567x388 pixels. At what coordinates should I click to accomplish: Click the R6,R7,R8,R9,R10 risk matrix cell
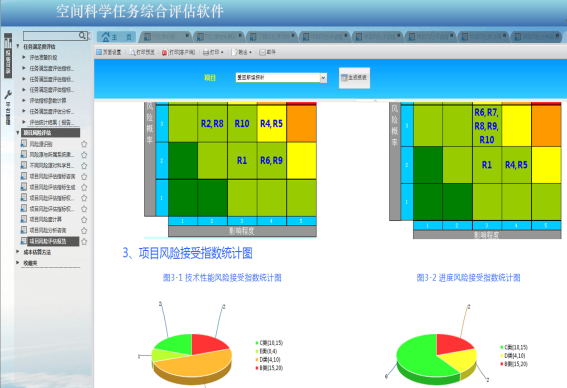(x=487, y=126)
